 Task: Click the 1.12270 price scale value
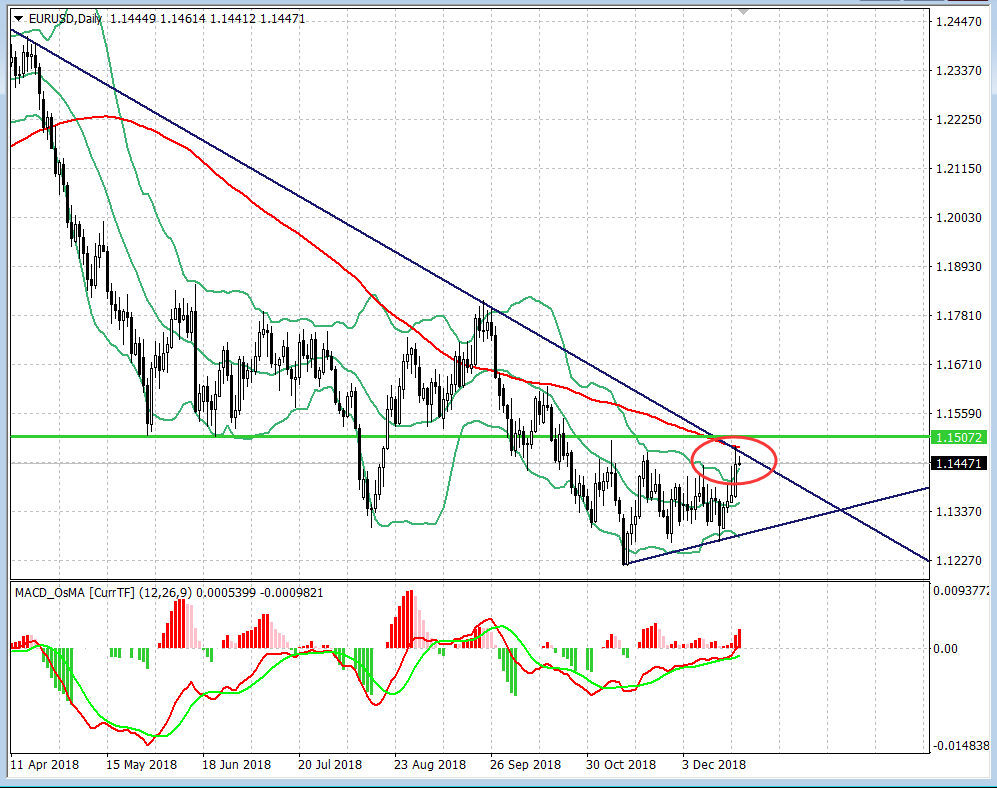(x=959, y=560)
